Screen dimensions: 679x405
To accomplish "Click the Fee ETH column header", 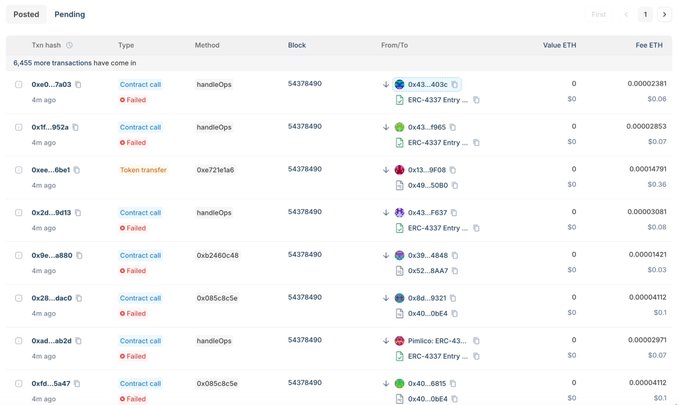I will tap(649, 45).
